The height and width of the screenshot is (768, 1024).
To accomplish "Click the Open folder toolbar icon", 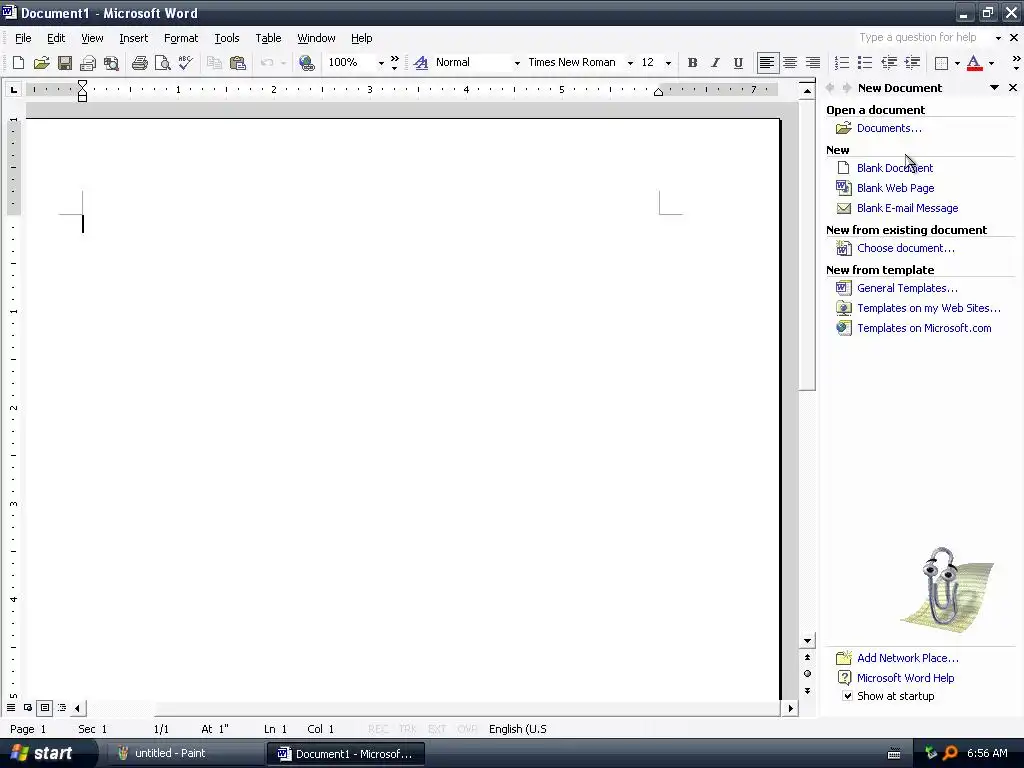I will [x=41, y=63].
